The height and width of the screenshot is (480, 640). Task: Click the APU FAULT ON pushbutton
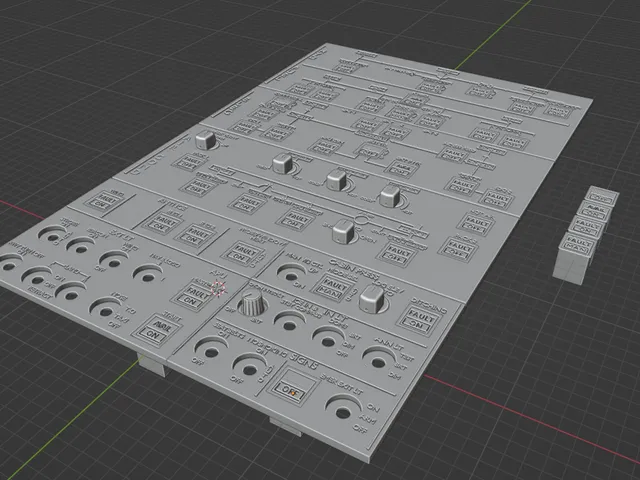click(194, 297)
